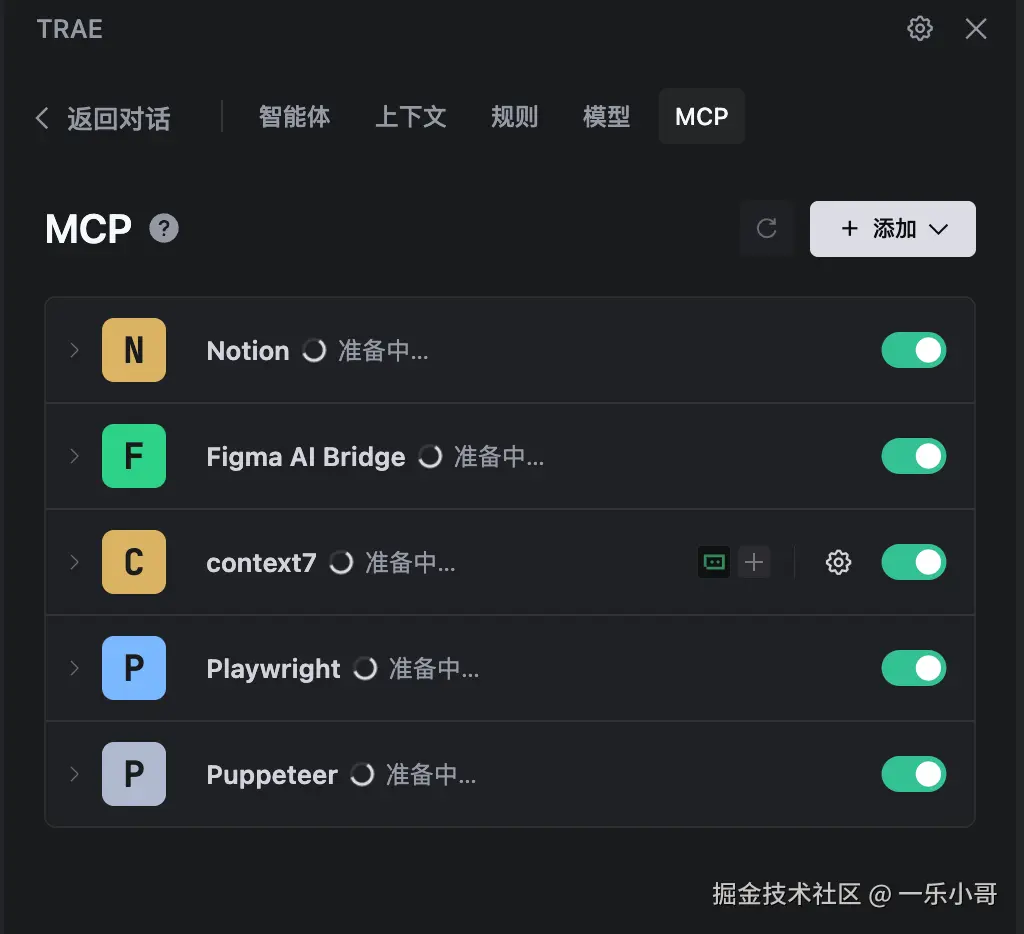Expand the Playwright server row
This screenshot has width=1024, height=934.
click(74, 668)
